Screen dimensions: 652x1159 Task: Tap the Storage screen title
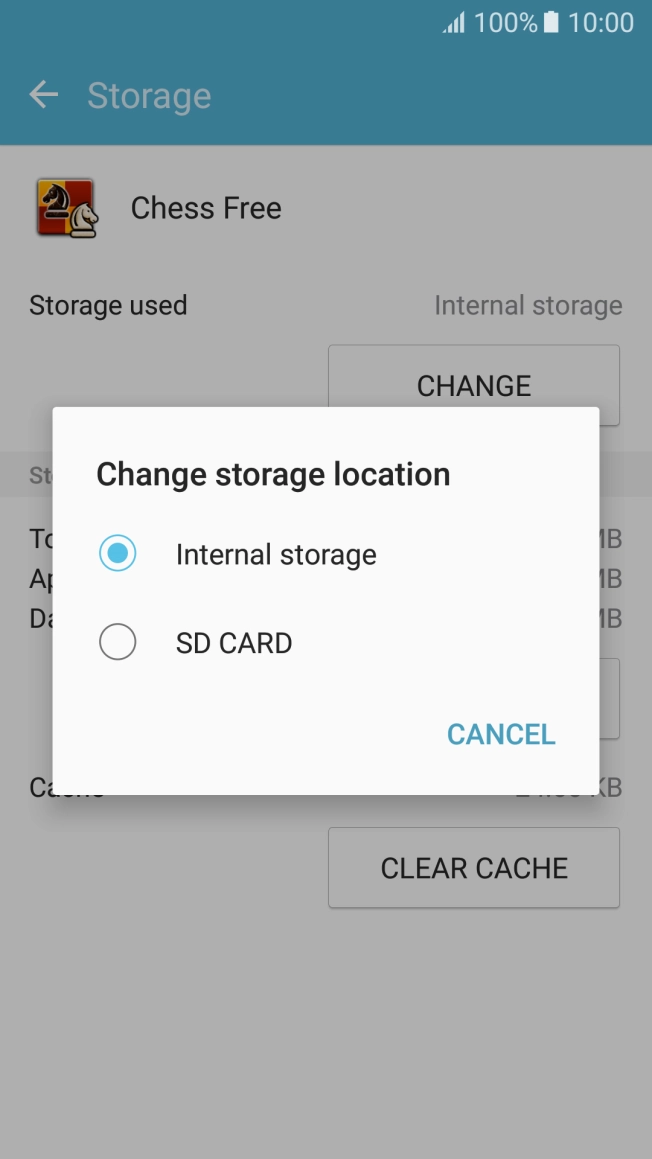(150, 95)
